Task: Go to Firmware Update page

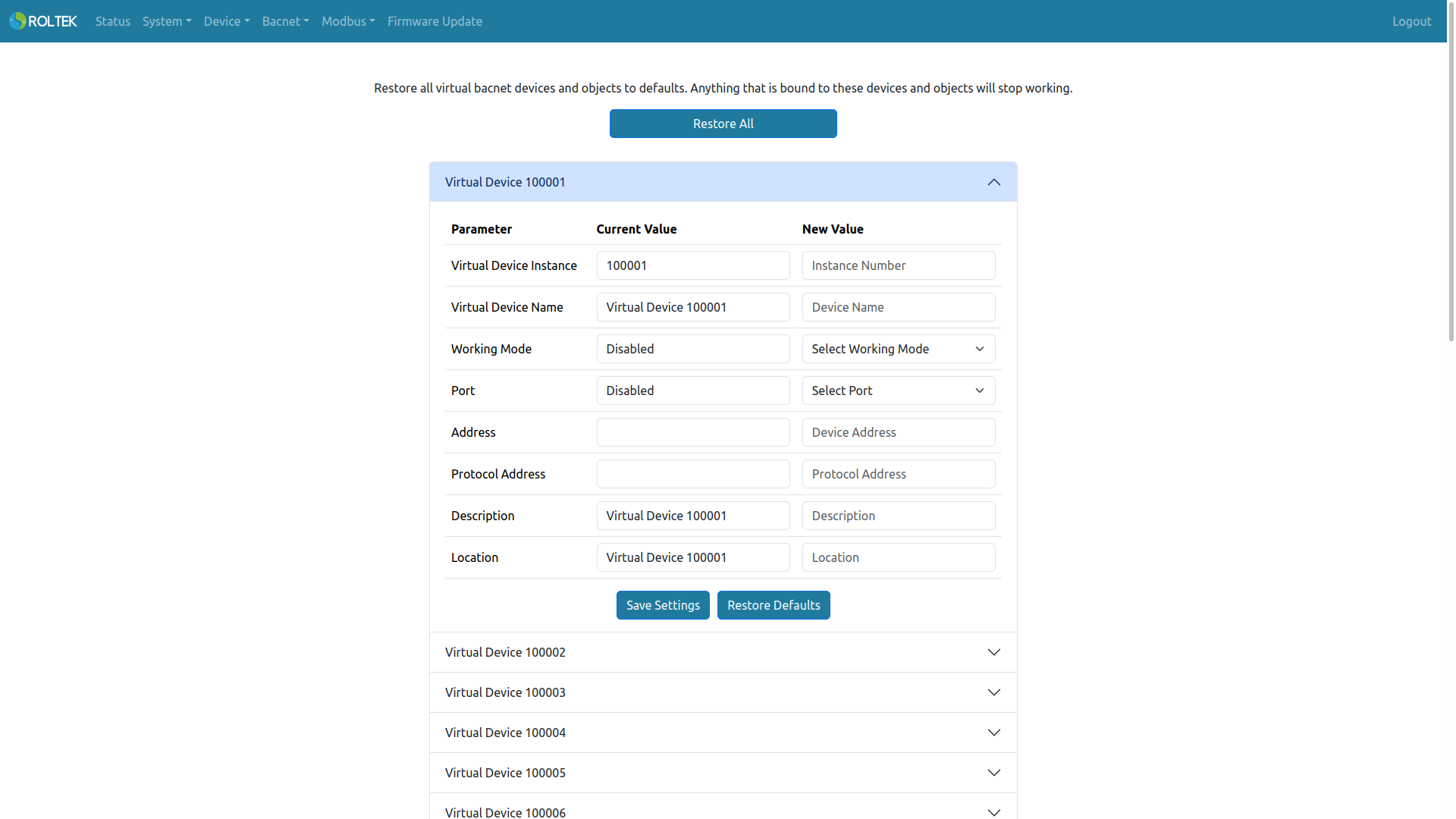Action: [x=435, y=21]
